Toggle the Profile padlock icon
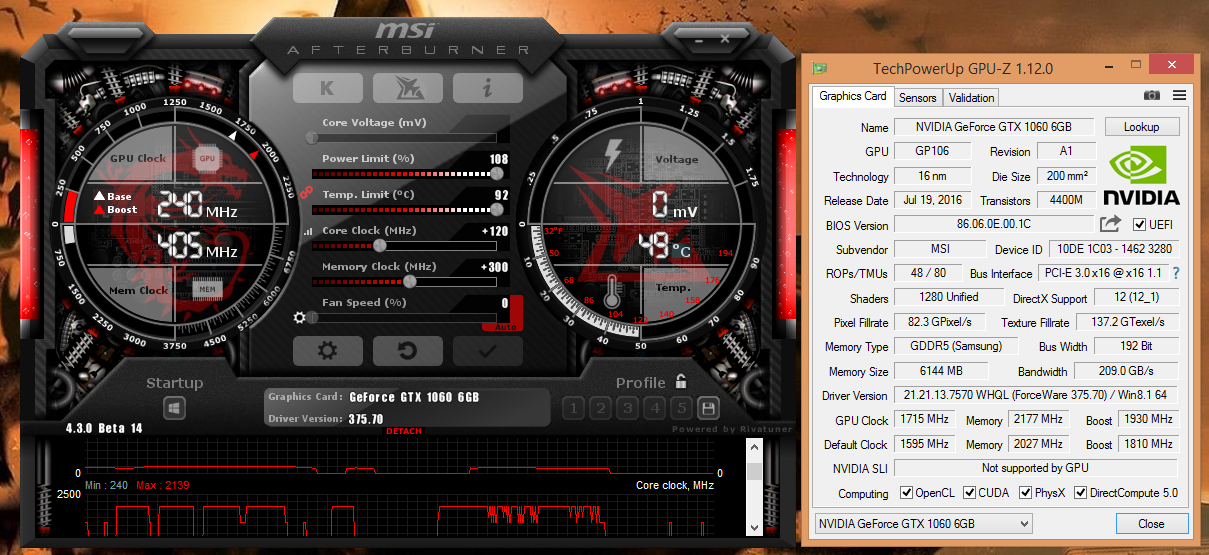 click(x=680, y=381)
